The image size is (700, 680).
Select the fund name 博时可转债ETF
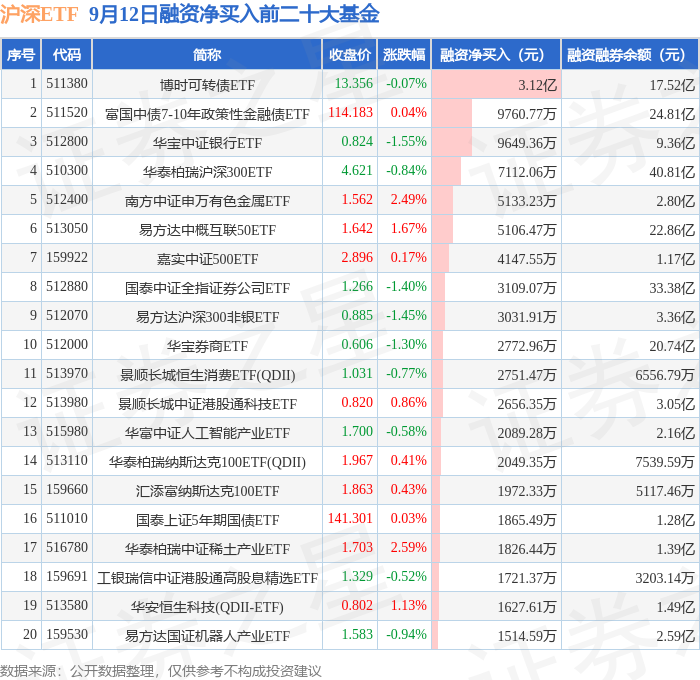tap(207, 85)
